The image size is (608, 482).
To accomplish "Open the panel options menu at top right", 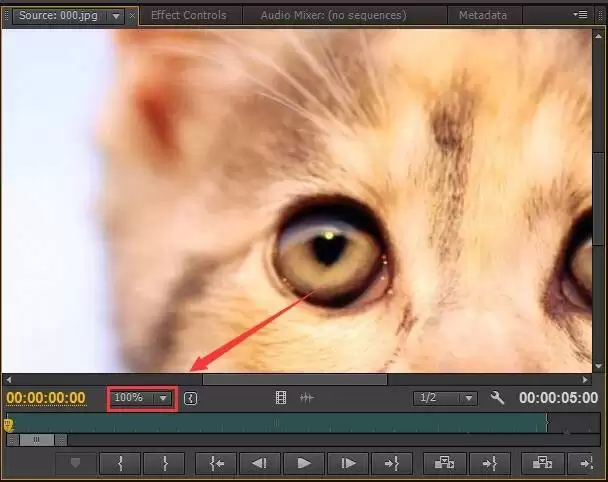I will 581,15.
